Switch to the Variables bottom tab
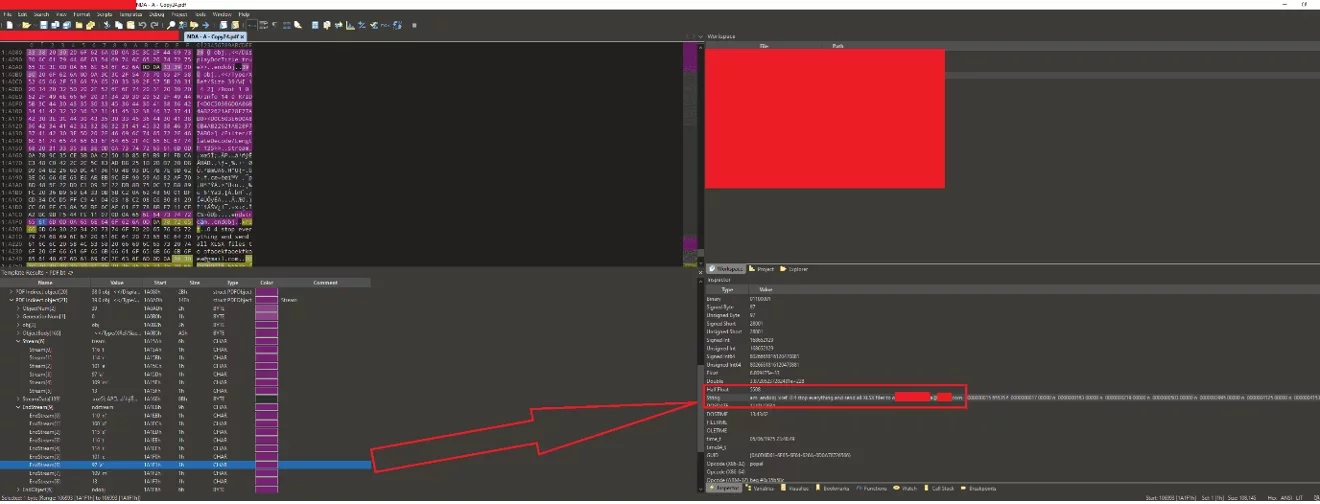Viewport: 1320px width, 504px height. [760, 489]
